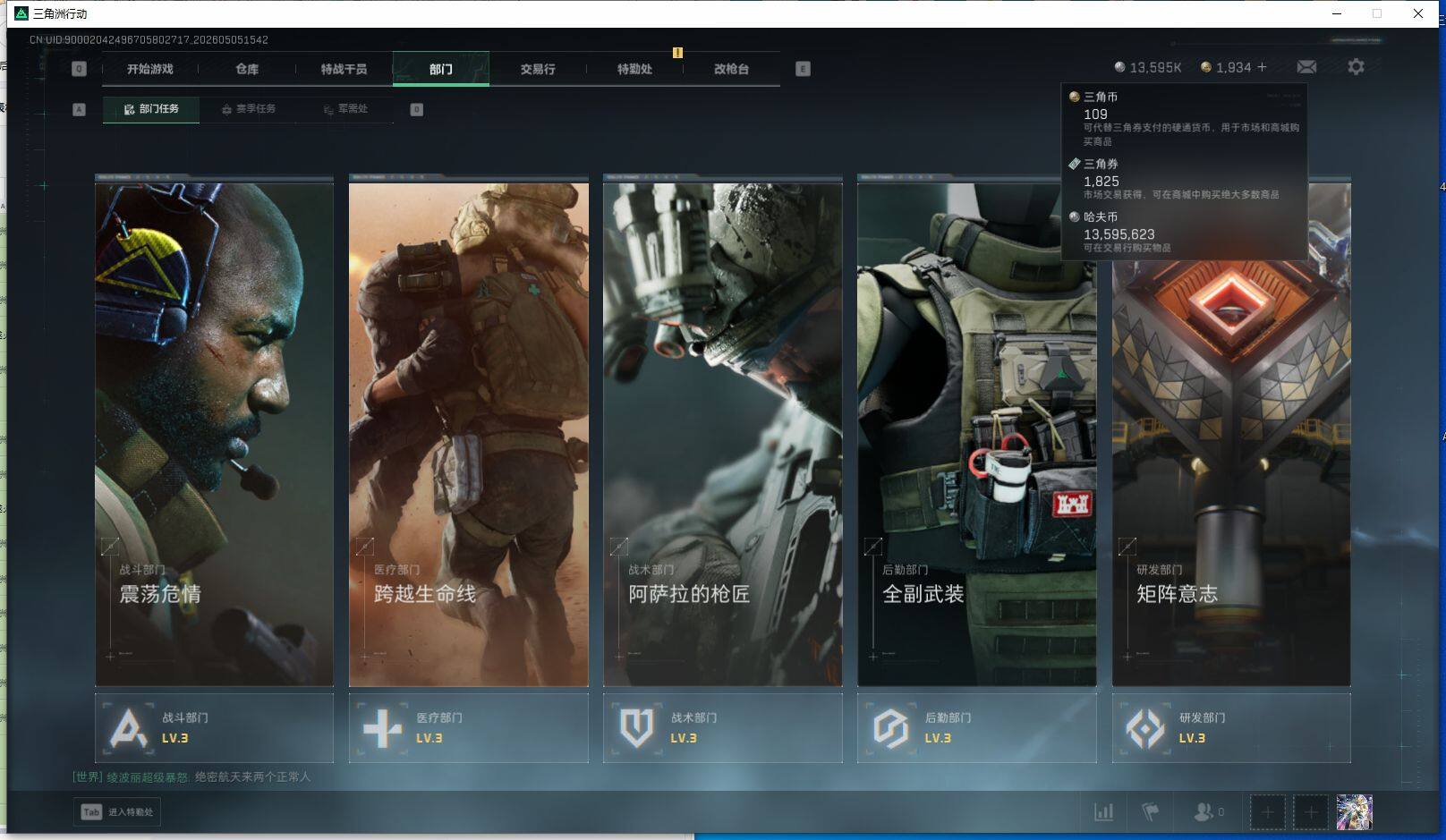Viewport: 1446px width, 840px height.
Task: Open the 开始游戏 tab
Action: pyautogui.click(x=149, y=69)
